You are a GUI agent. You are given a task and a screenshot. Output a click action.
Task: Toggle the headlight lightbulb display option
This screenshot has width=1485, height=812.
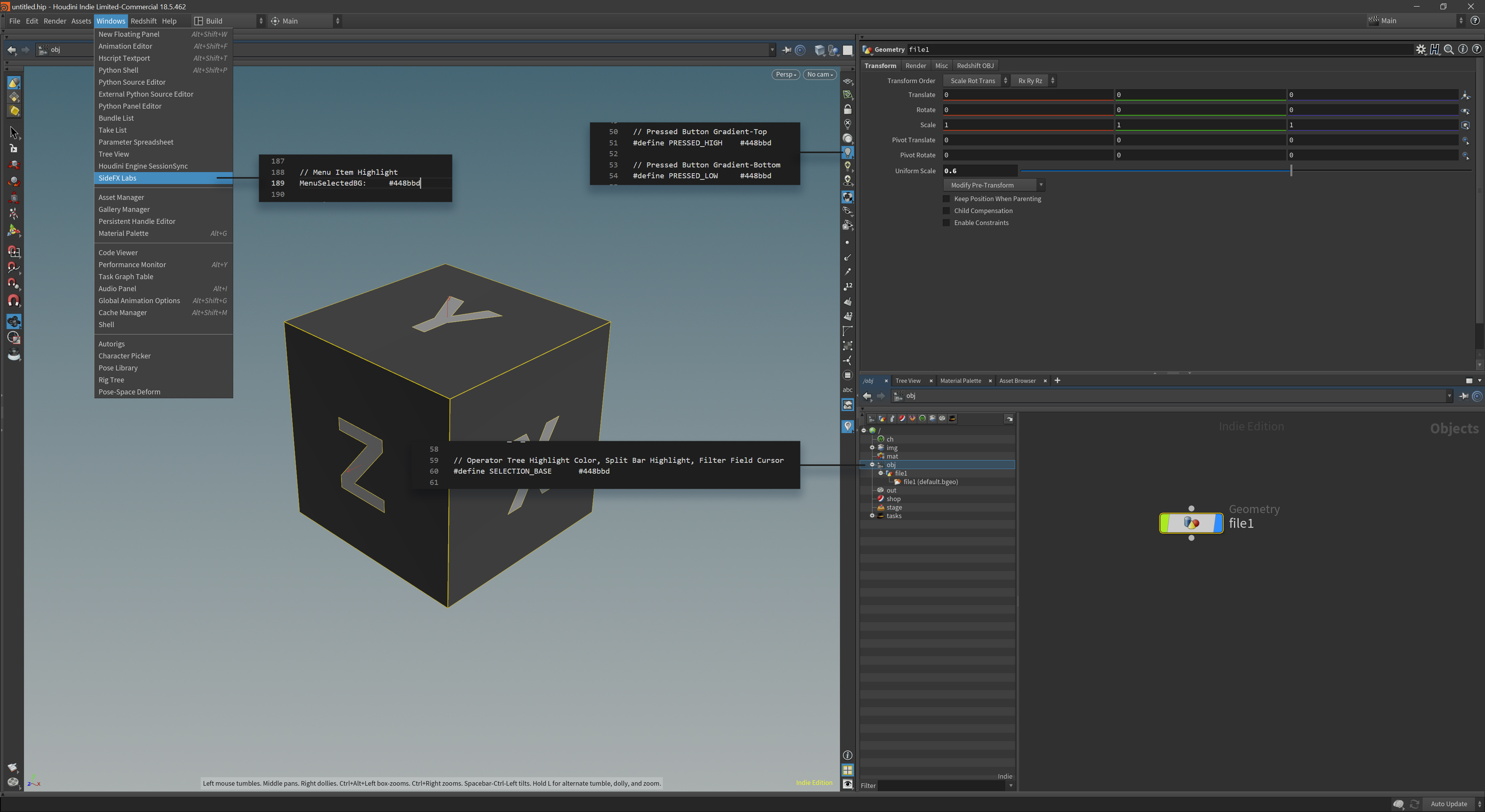[847, 152]
